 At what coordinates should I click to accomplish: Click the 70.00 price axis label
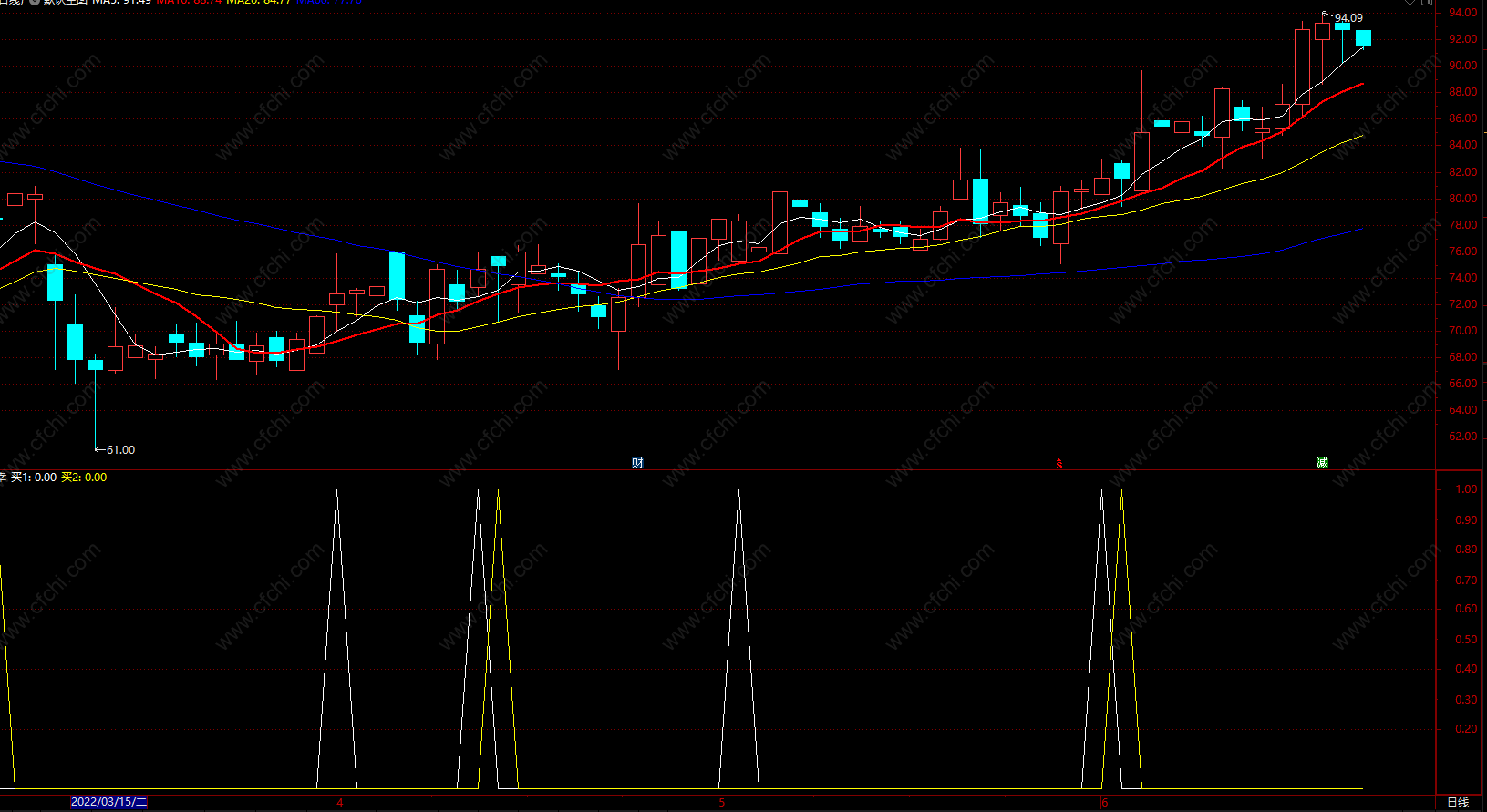[1463, 331]
